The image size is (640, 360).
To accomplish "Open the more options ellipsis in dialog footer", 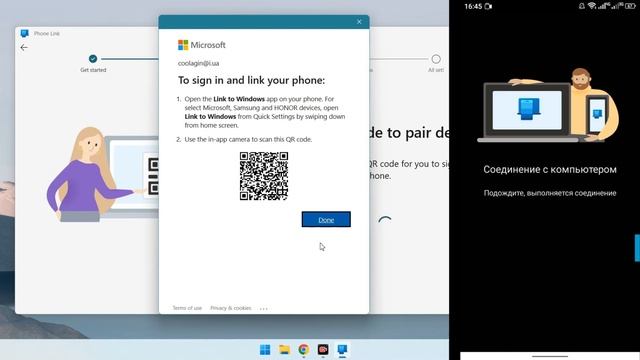I will tap(264, 309).
